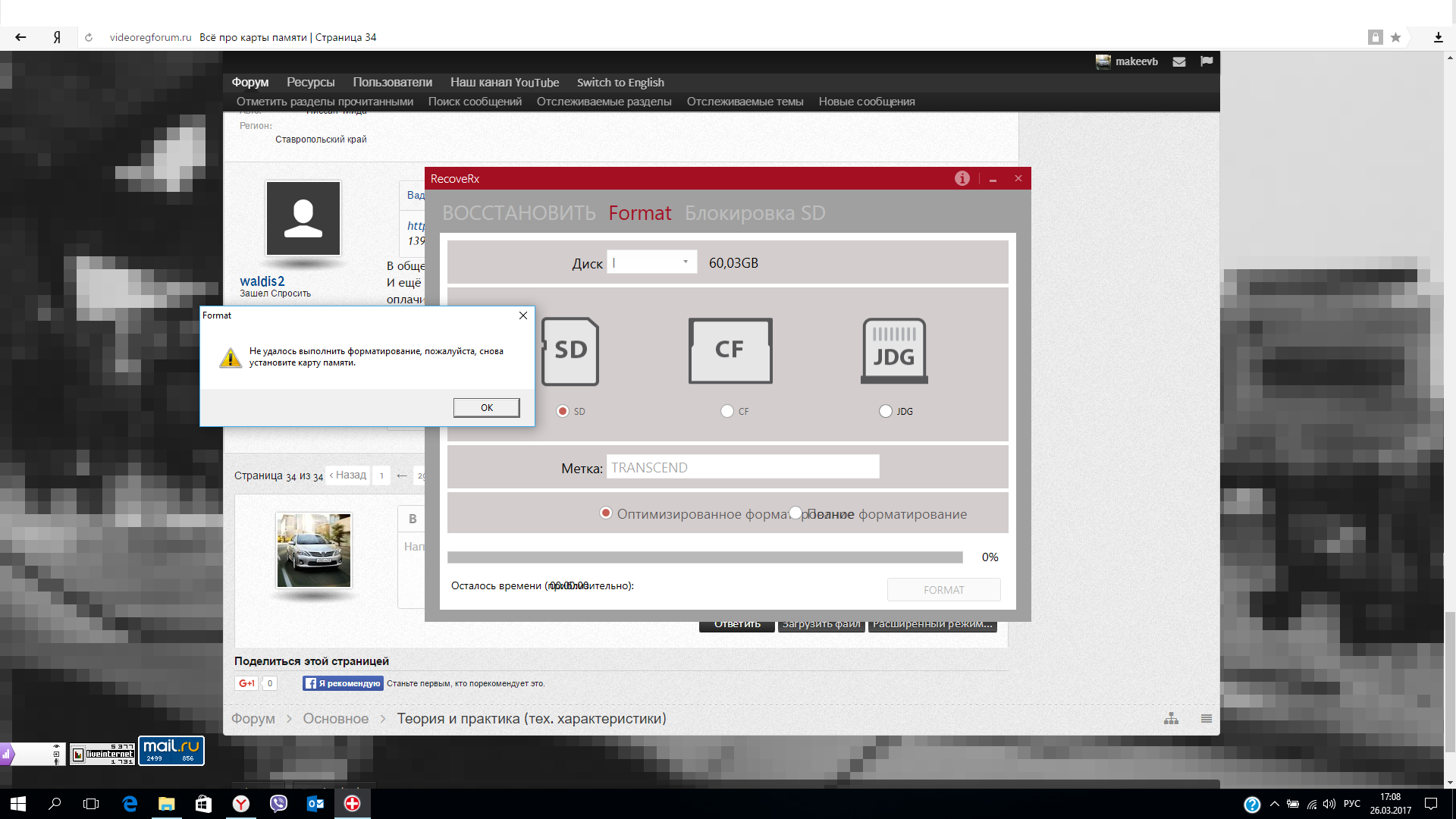This screenshot has height=819, width=1456.
Task: Open the keyboard language РУС selector
Action: pyautogui.click(x=1351, y=804)
